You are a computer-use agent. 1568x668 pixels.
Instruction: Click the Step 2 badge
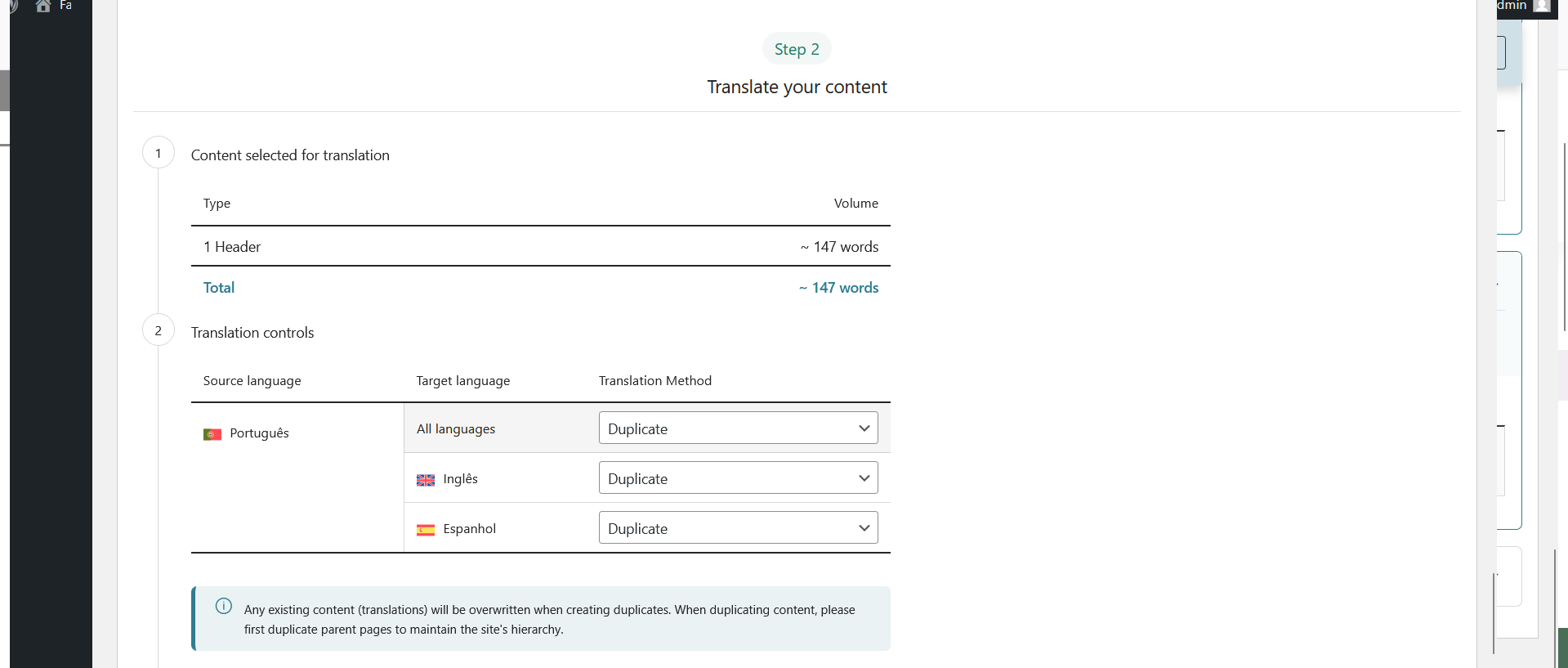(x=797, y=49)
